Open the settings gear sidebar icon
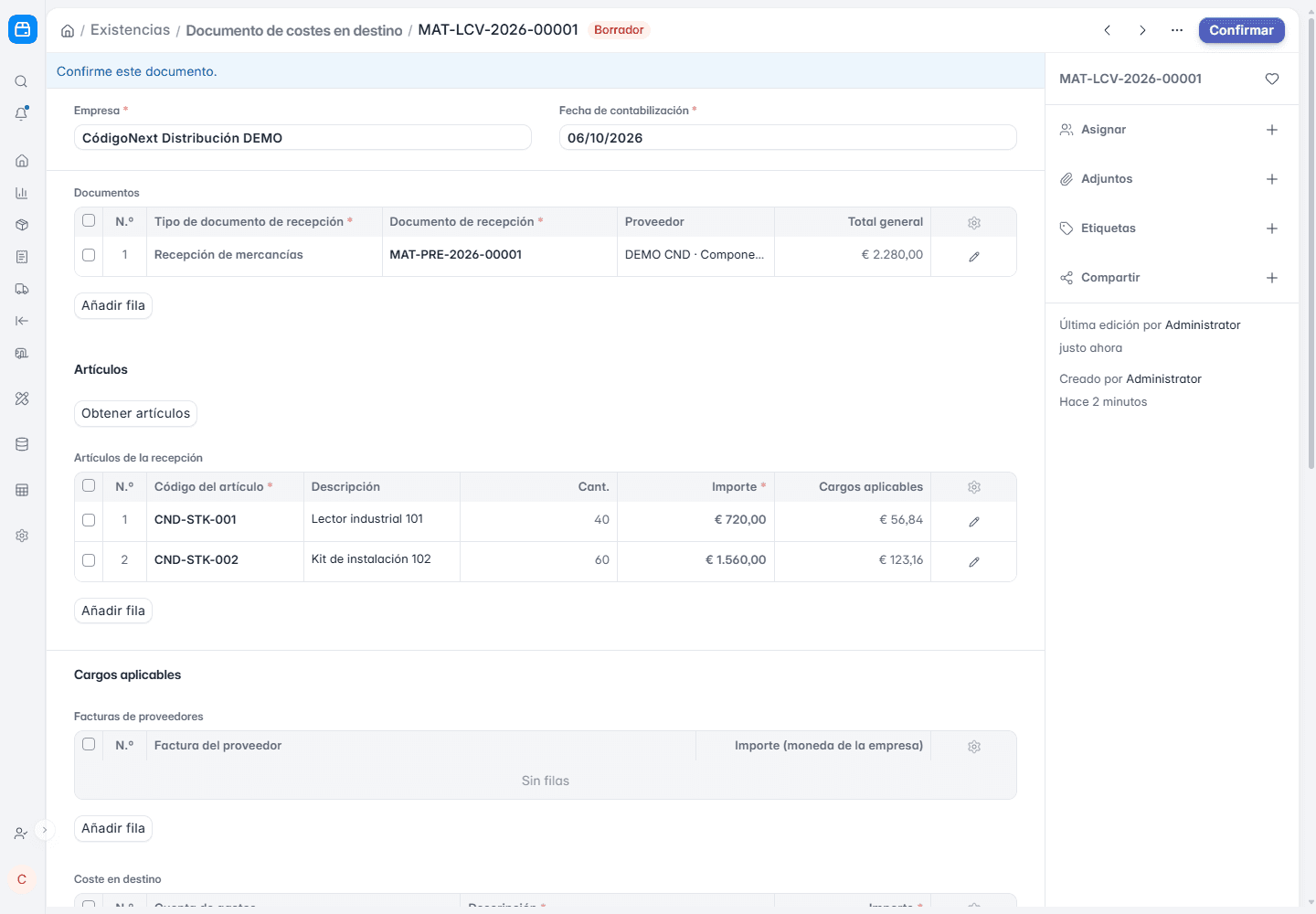The width and height of the screenshot is (1316, 914). pyautogui.click(x=22, y=536)
